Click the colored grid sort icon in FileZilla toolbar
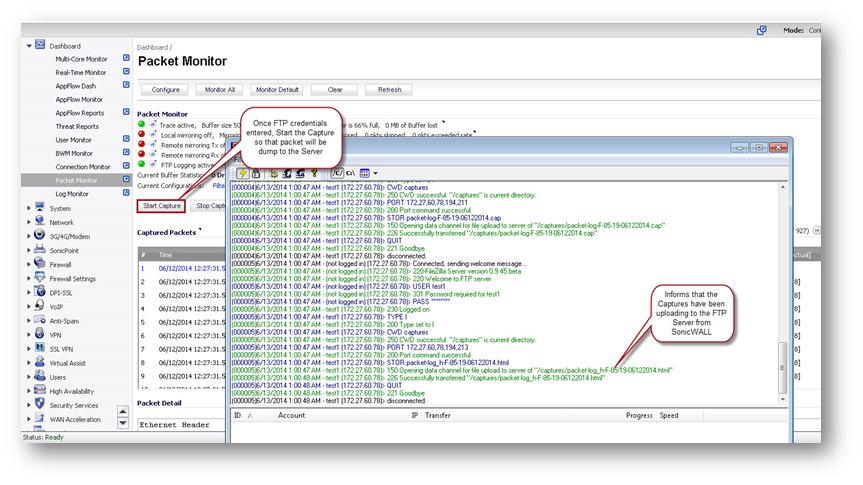The image size is (863, 485). coord(364,173)
